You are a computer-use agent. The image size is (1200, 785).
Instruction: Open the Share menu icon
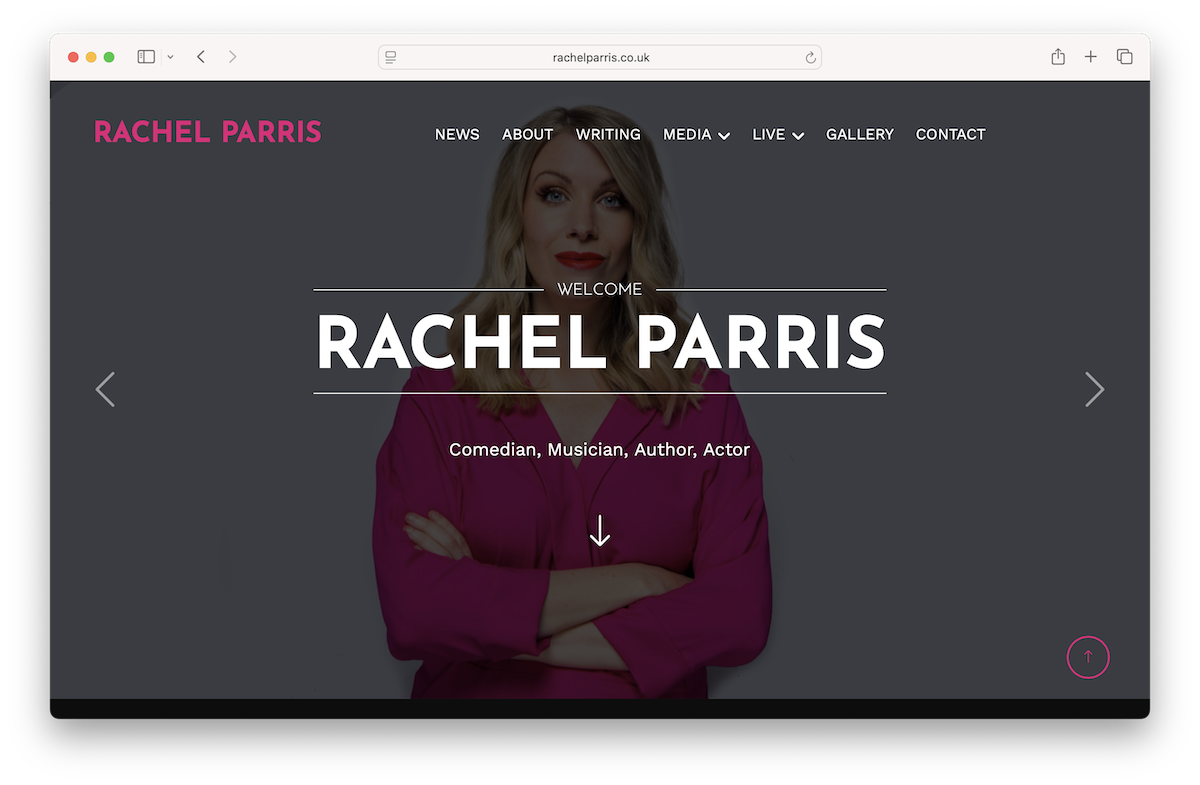click(1057, 57)
